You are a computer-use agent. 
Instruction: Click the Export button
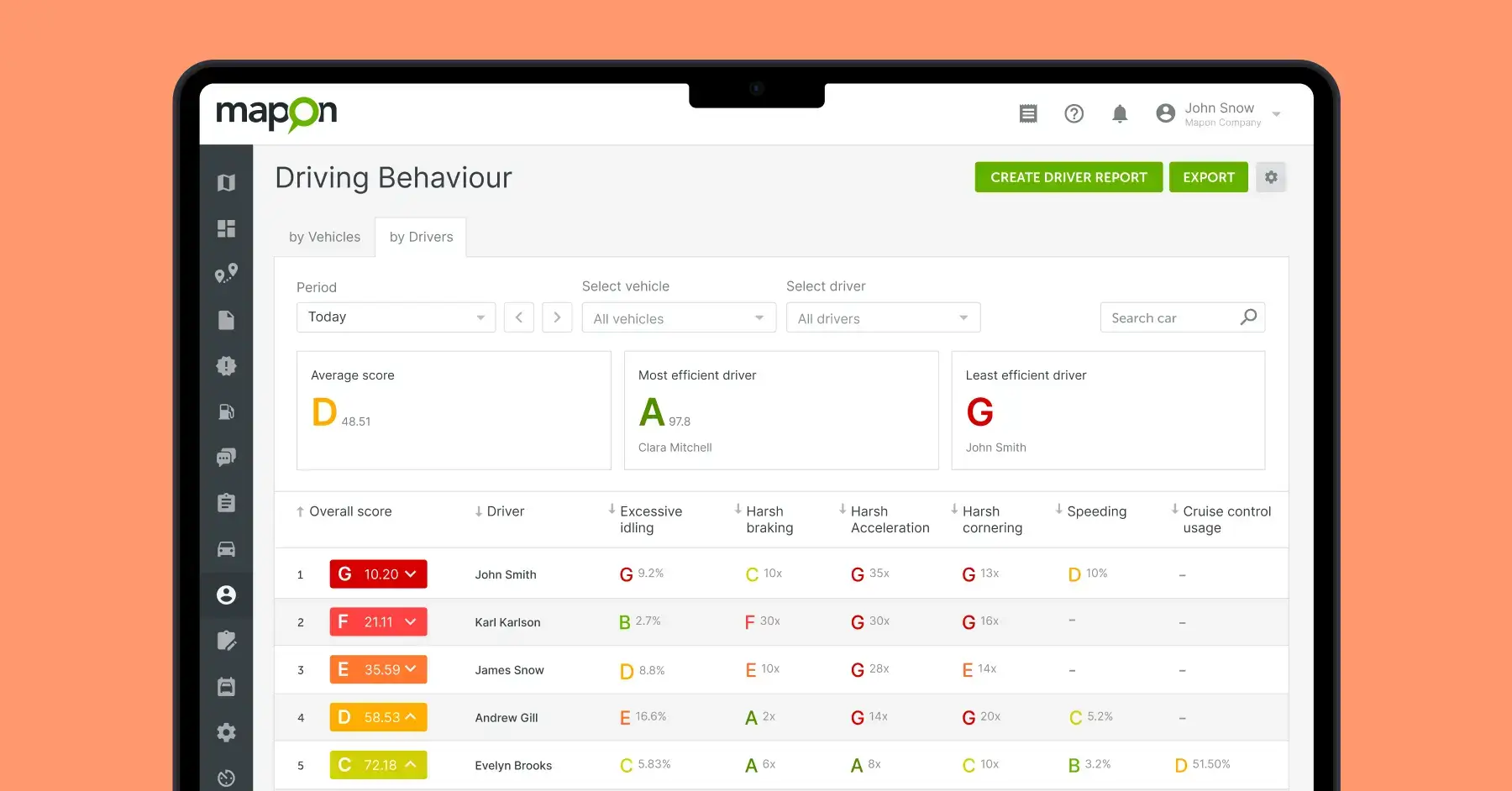click(1208, 177)
